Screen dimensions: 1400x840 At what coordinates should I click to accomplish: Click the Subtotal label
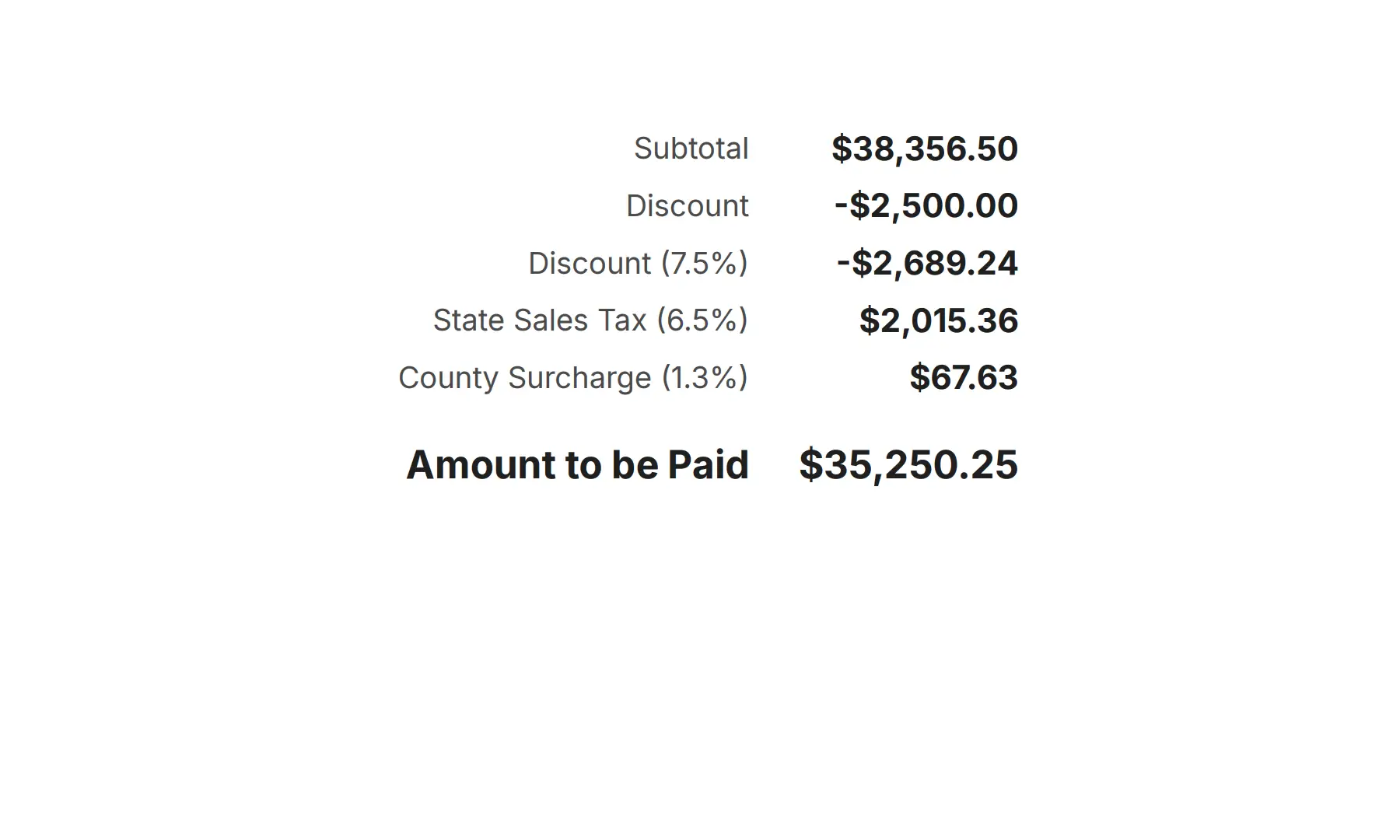691,148
